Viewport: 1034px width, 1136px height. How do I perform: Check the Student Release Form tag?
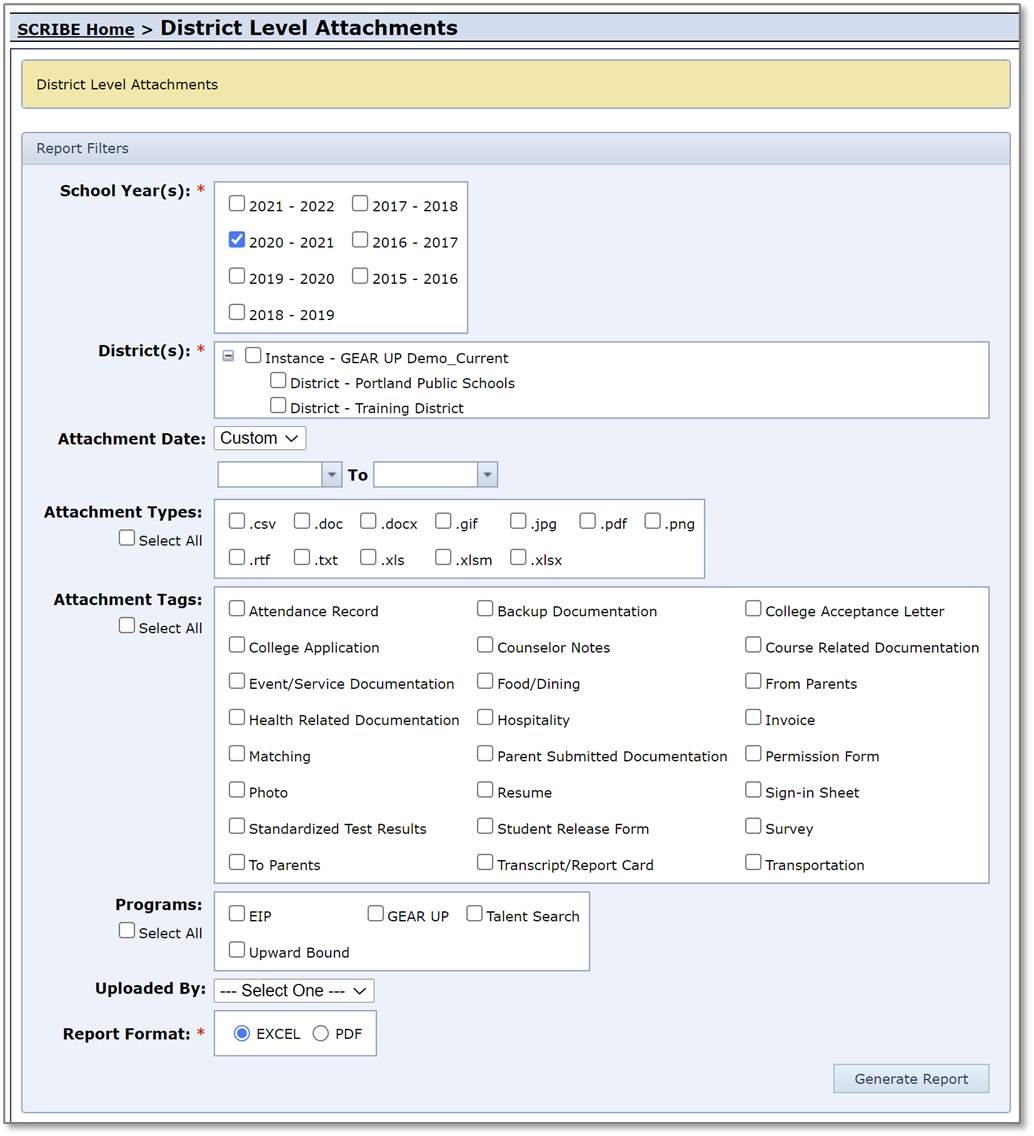tap(485, 826)
